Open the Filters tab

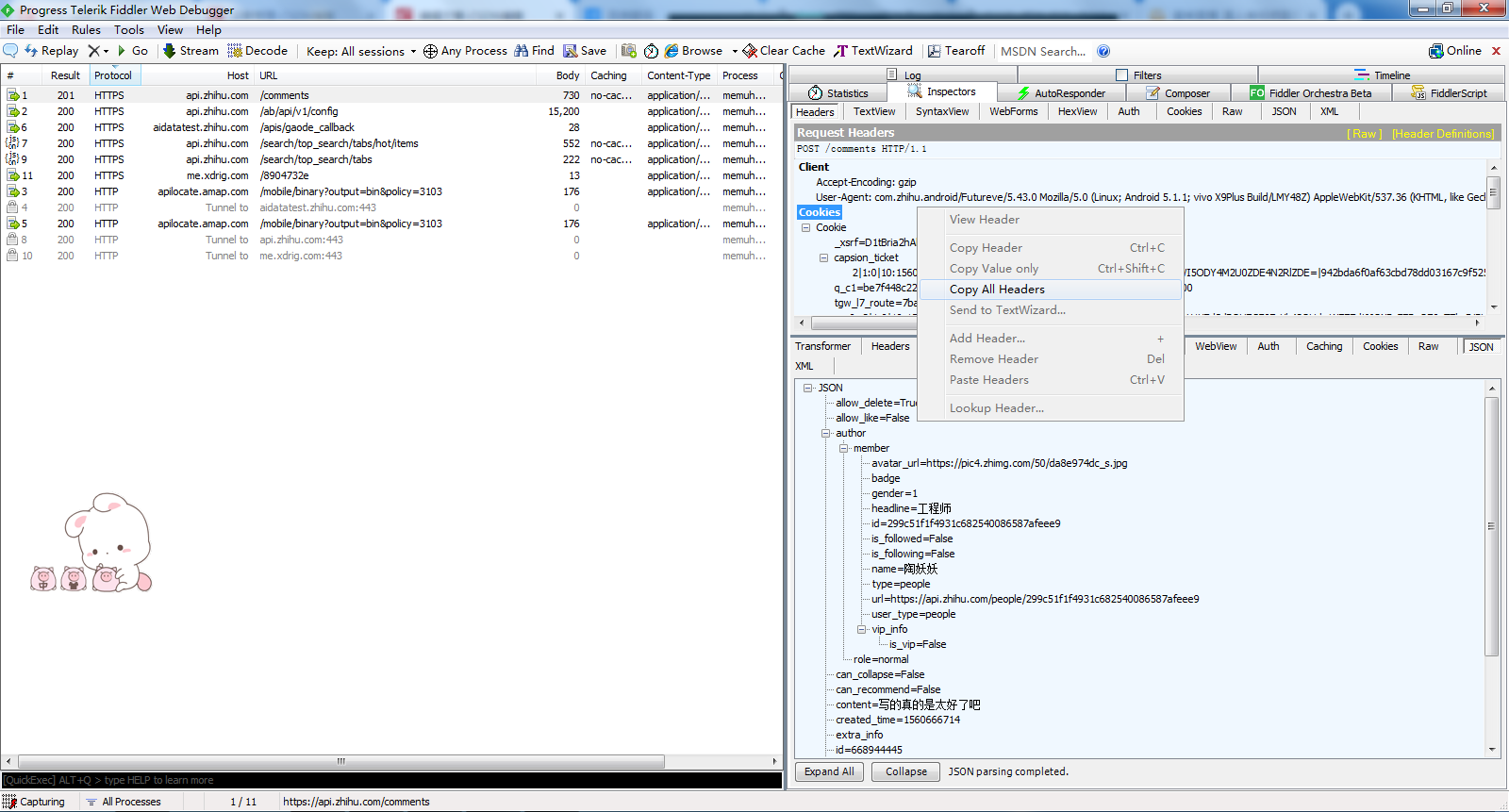coord(1139,75)
